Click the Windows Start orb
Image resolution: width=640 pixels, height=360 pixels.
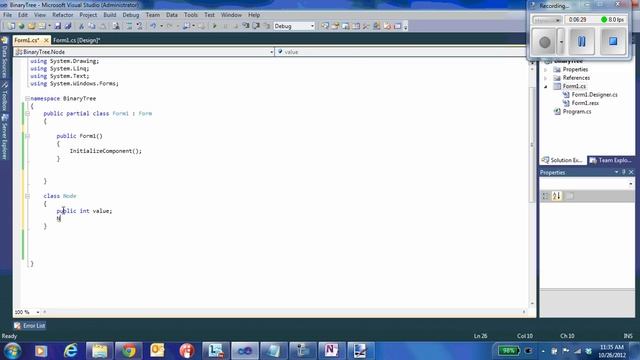[x=12, y=351]
